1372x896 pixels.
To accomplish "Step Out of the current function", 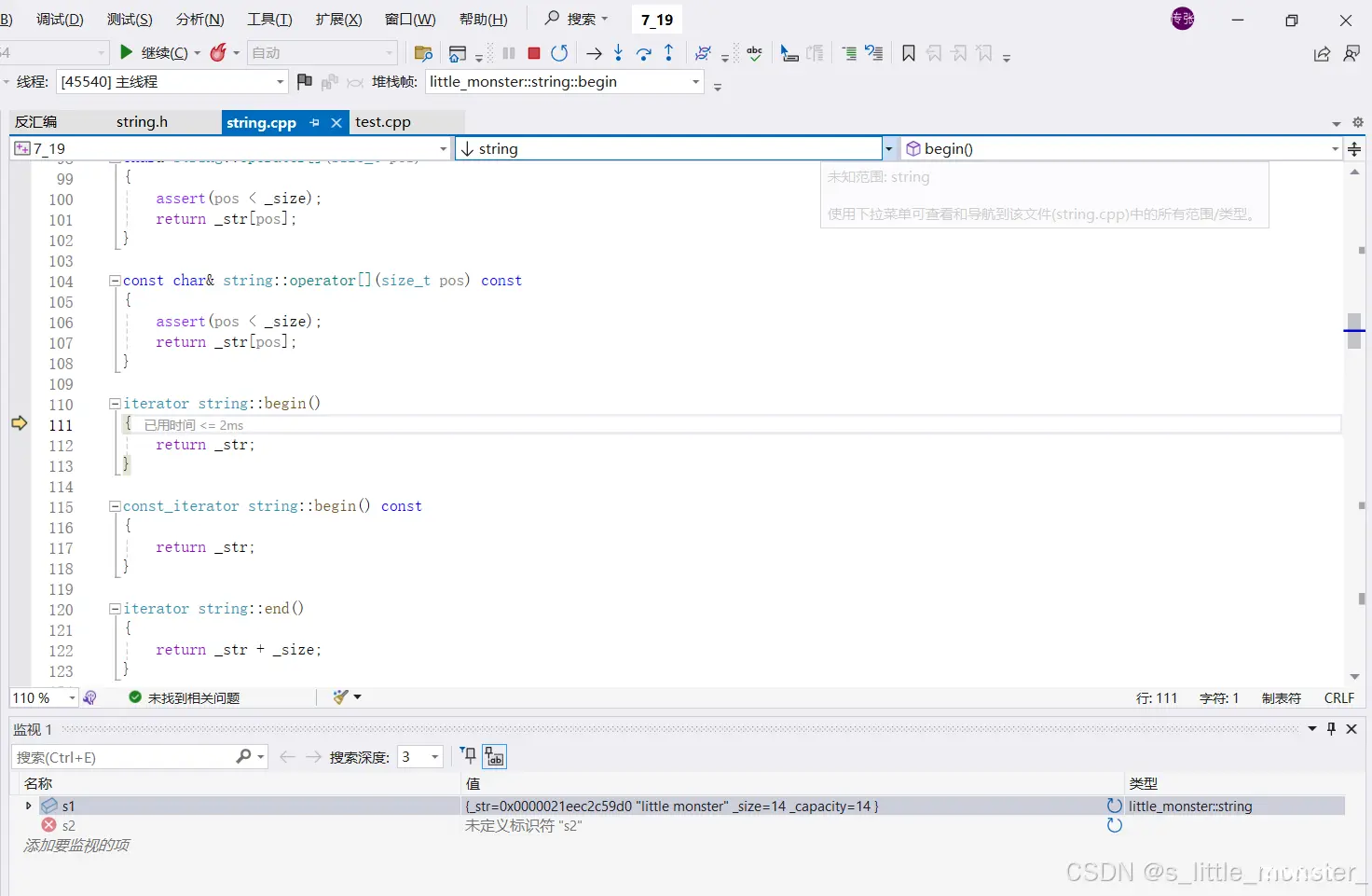I will [x=668, y=53].
